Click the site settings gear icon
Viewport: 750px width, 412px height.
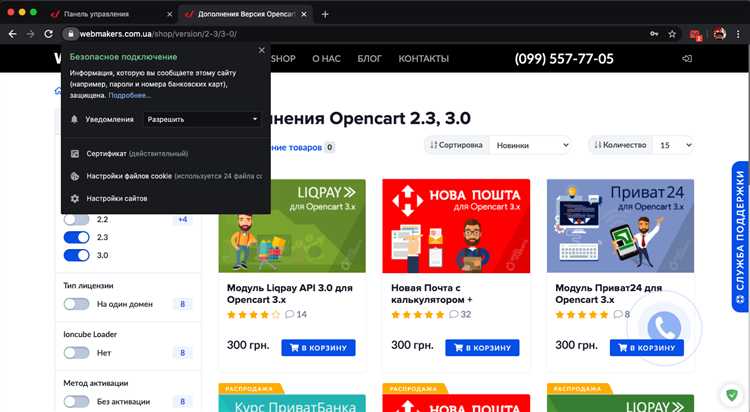click(75, 198)
